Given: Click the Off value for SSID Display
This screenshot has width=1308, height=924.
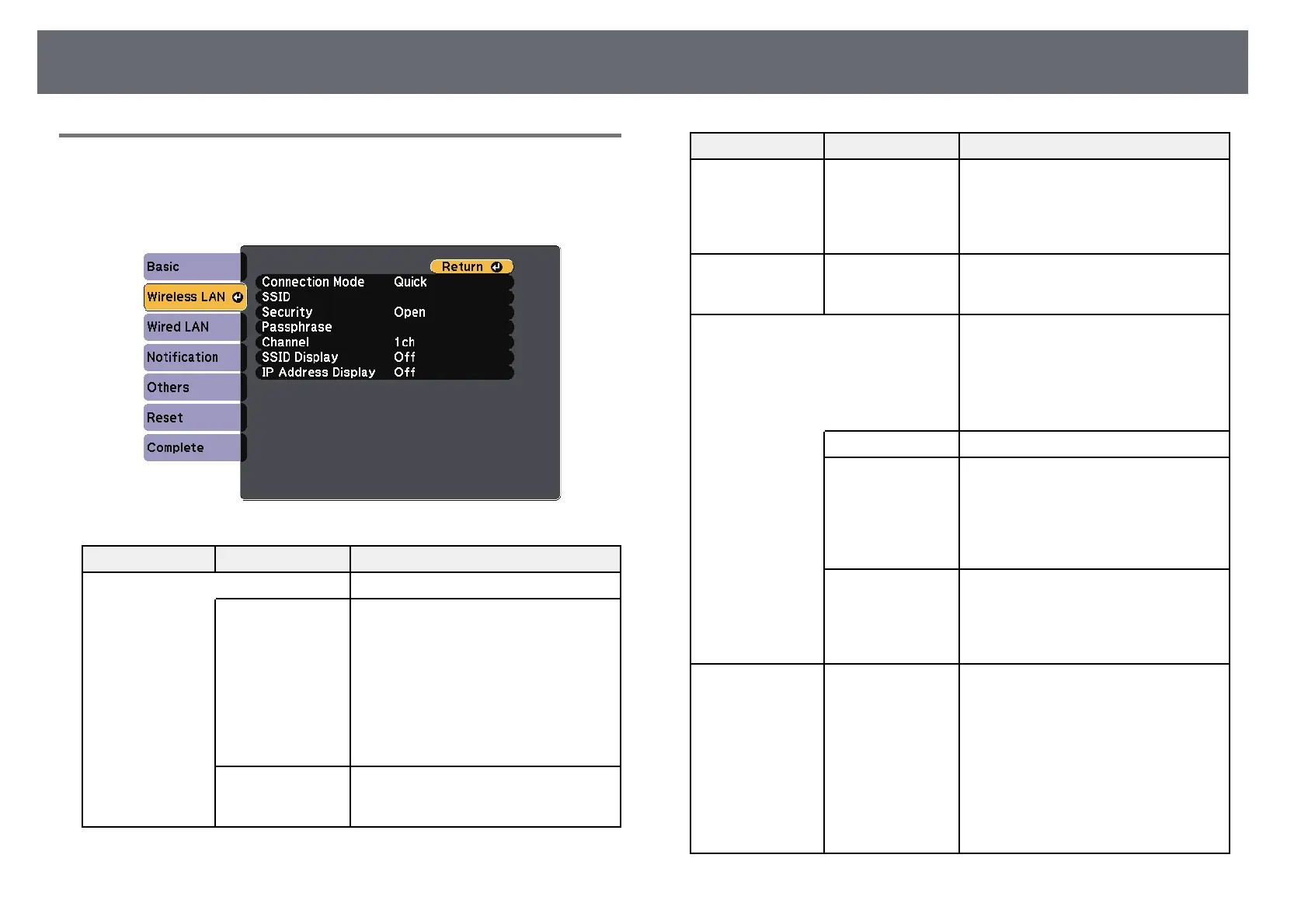Looking at the screenshot, I should tap(404, 357).
